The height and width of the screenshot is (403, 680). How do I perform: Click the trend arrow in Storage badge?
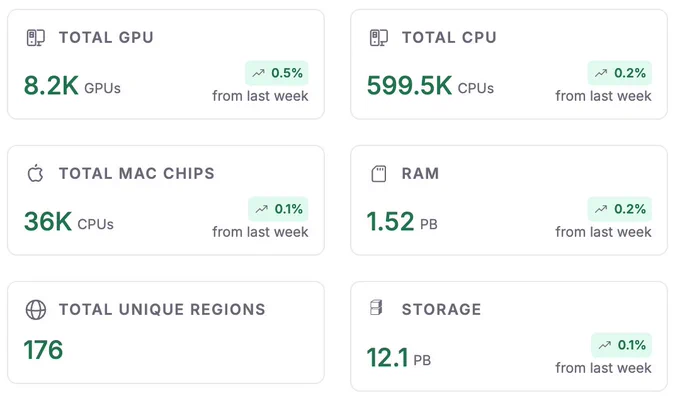(605, 345)
